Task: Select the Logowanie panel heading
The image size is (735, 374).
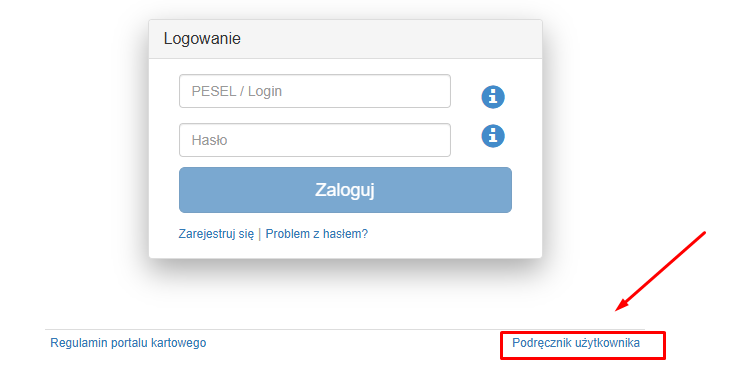Action: point(202,38)
